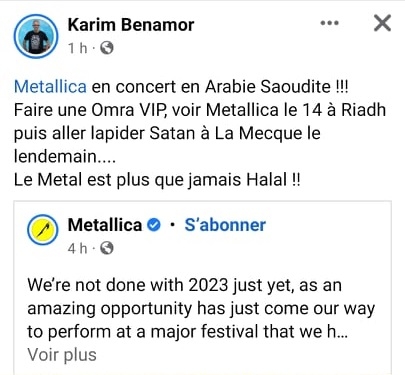
Task: Click the "1 h" post timestamp
Action: (x=77, y=48)
